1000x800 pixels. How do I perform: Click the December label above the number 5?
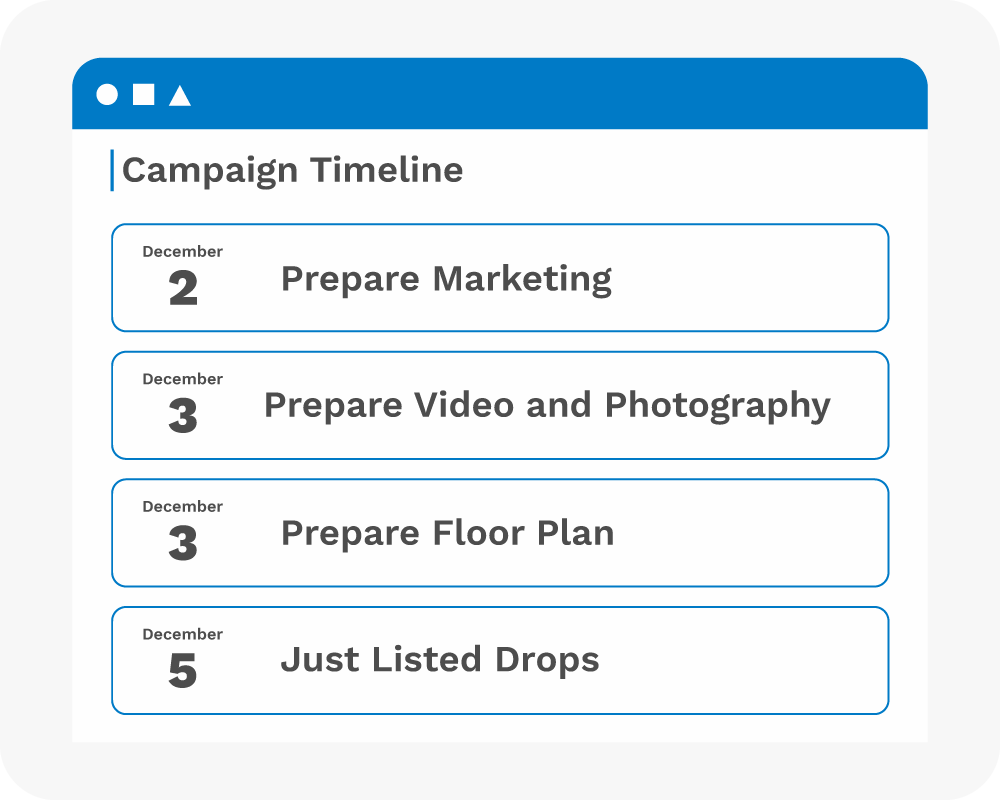182,634
